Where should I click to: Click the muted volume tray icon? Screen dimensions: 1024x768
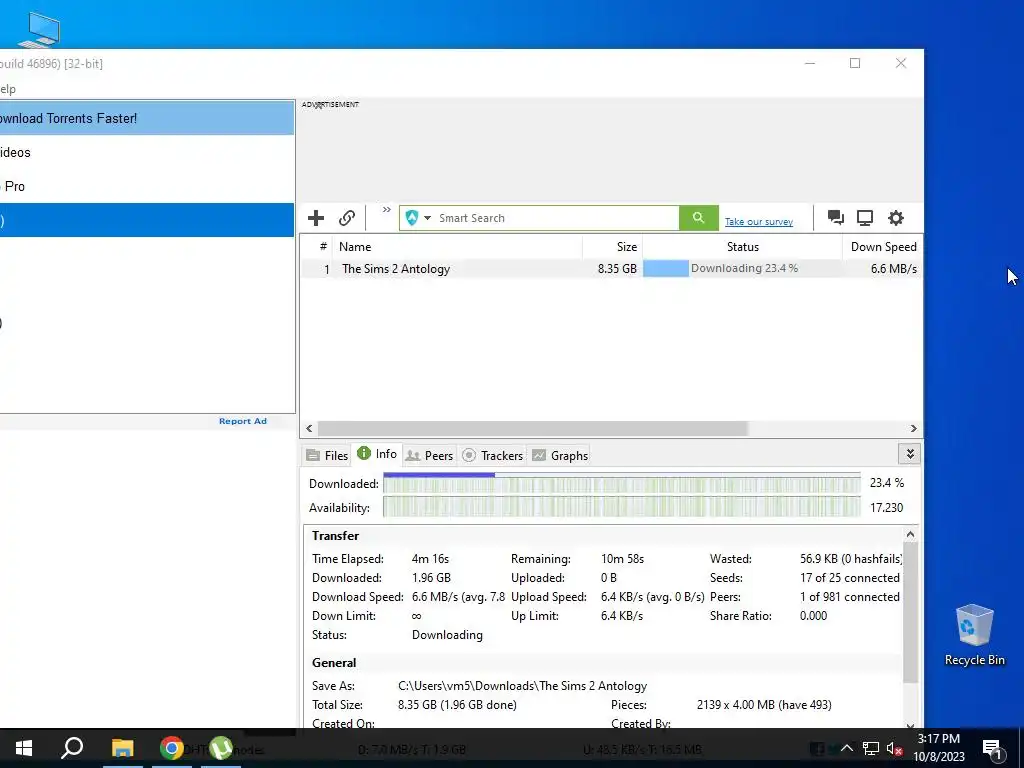(895, 748)
